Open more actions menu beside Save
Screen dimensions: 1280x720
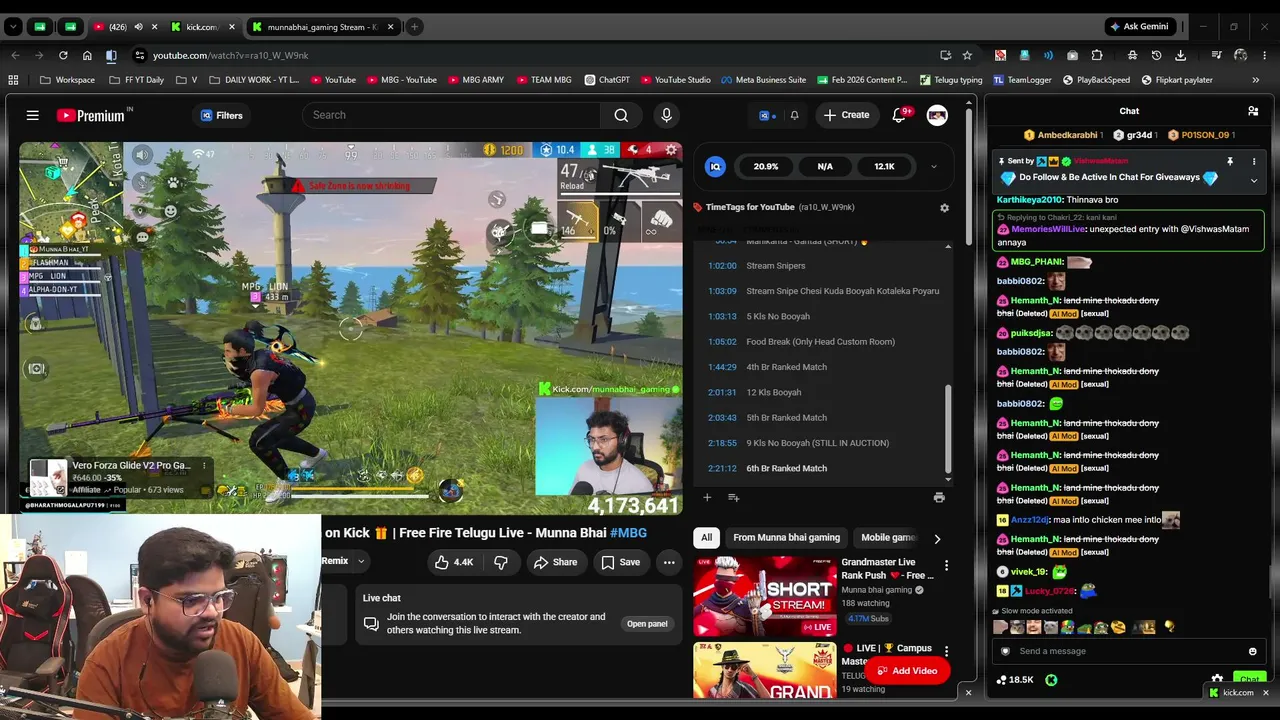(x=669, y=562)
